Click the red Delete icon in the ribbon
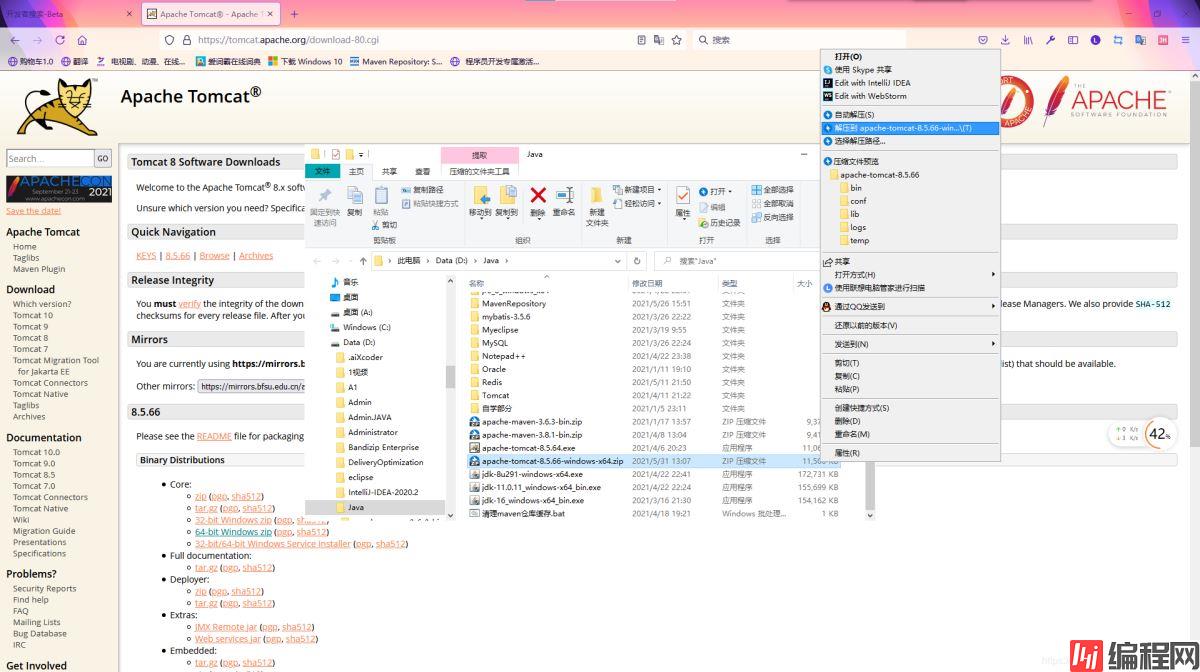The height and width of the screenshot is (672, 1200). (x=537, y=196)
